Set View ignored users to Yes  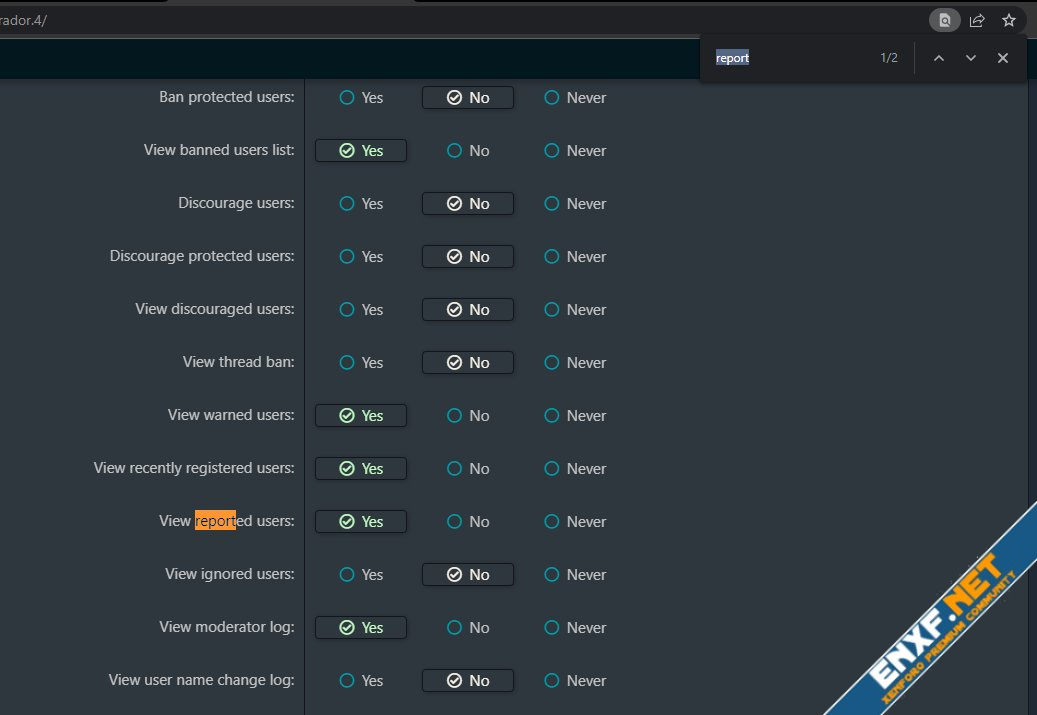pyautogui.click(x=361, y=575)
